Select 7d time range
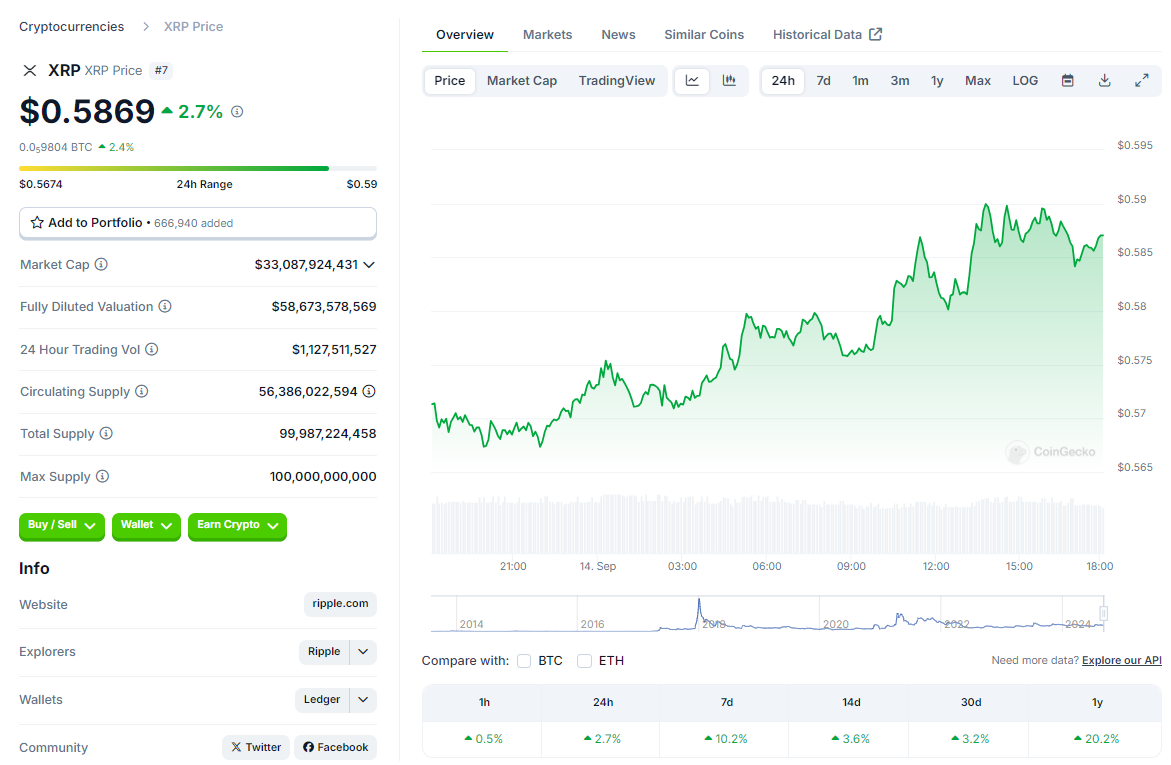Screen dimensions: 1171x765 click(x=824, y=81)
